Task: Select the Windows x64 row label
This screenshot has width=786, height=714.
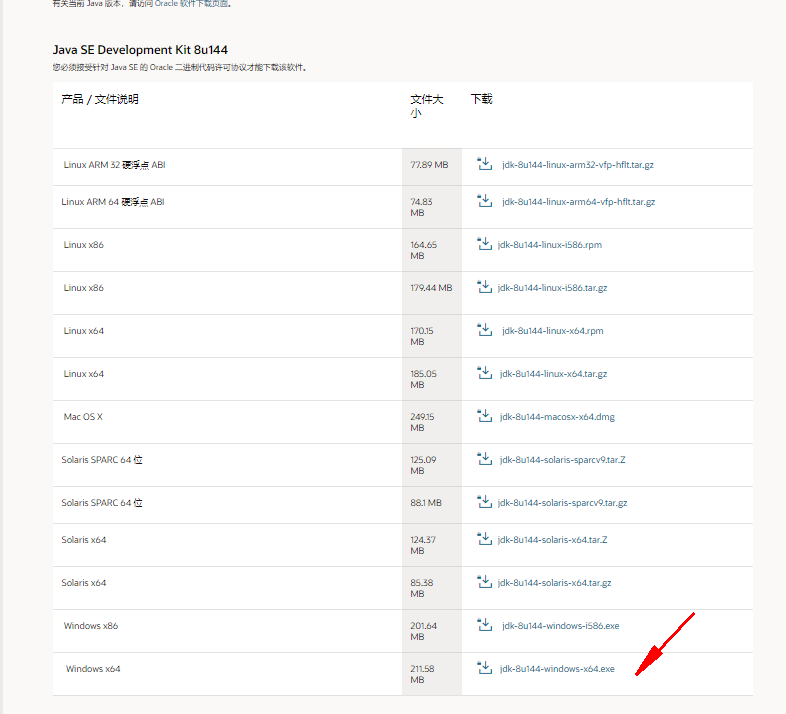Action: click(x=93, y=669)
